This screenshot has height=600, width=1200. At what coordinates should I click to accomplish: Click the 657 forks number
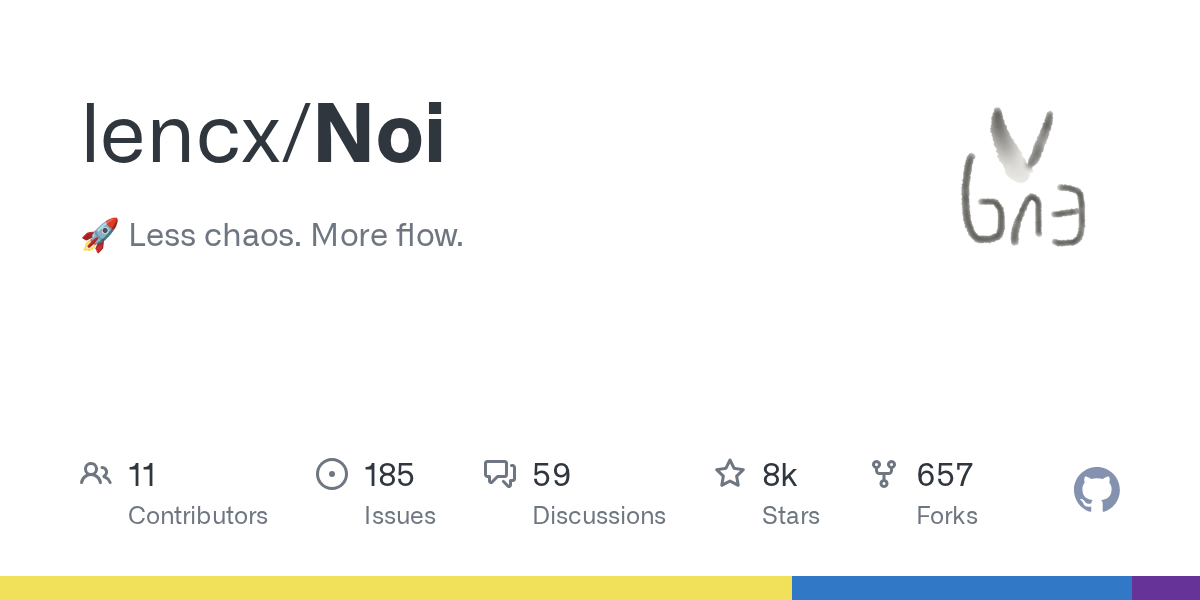tap(945, 475)
